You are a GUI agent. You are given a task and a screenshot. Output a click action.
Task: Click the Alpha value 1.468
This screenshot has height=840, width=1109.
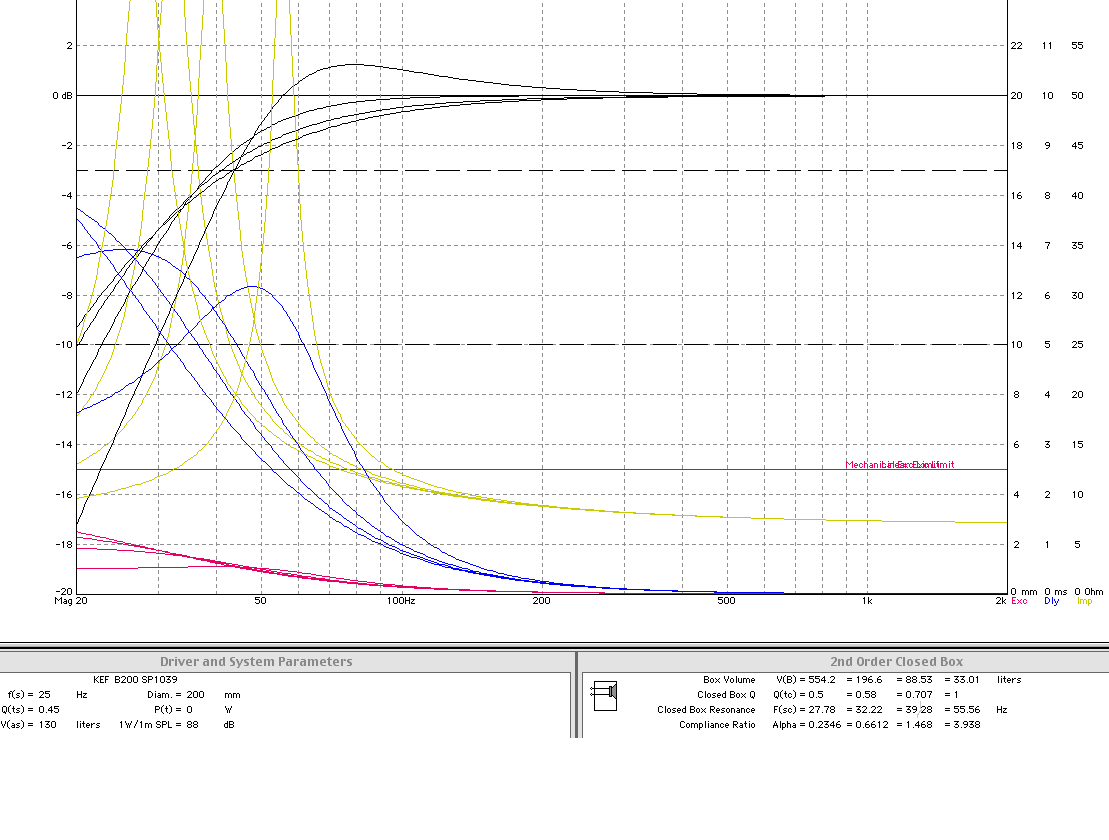point(919,724)
